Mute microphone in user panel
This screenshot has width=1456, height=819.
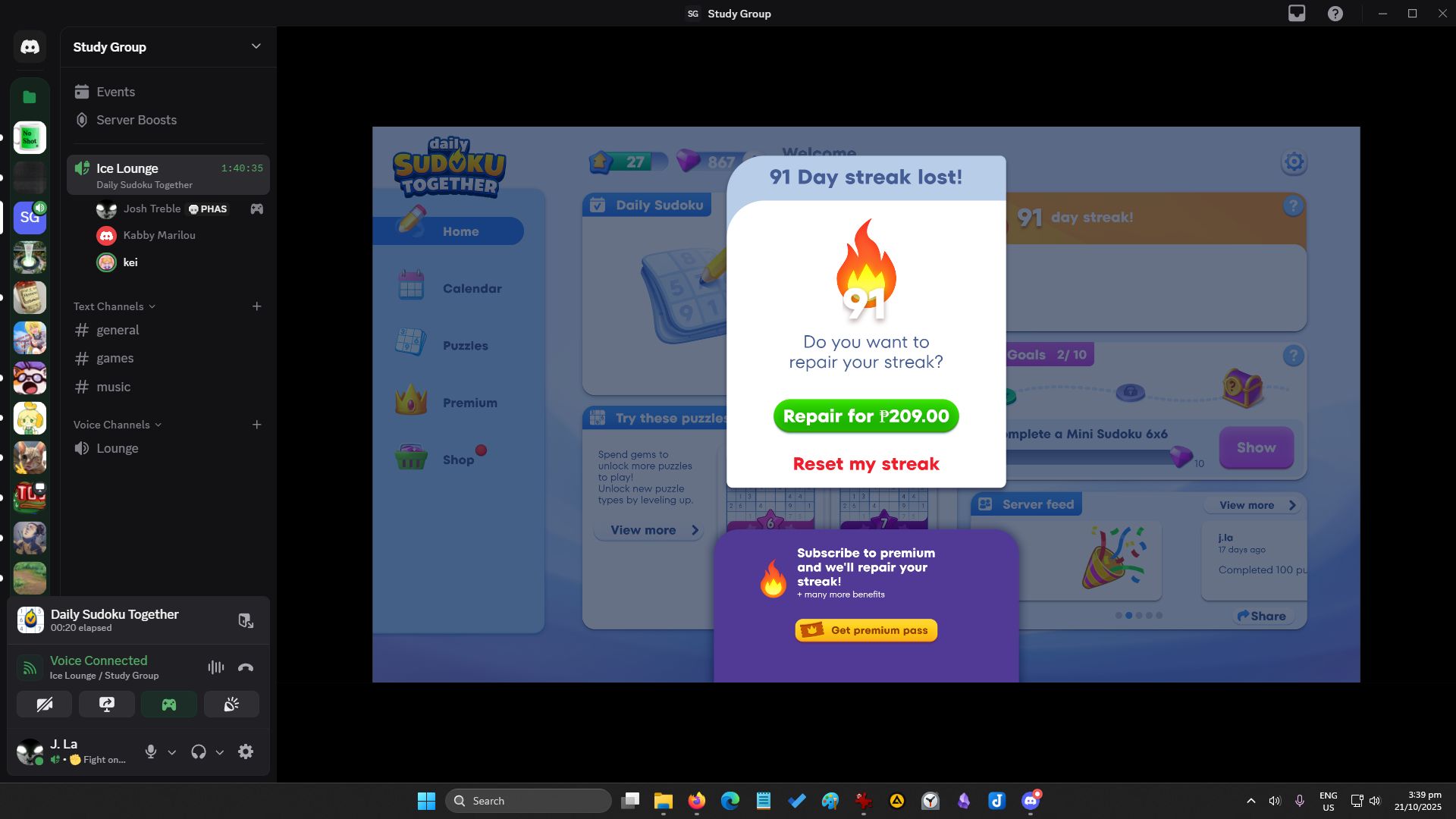[x=151, y=752]
